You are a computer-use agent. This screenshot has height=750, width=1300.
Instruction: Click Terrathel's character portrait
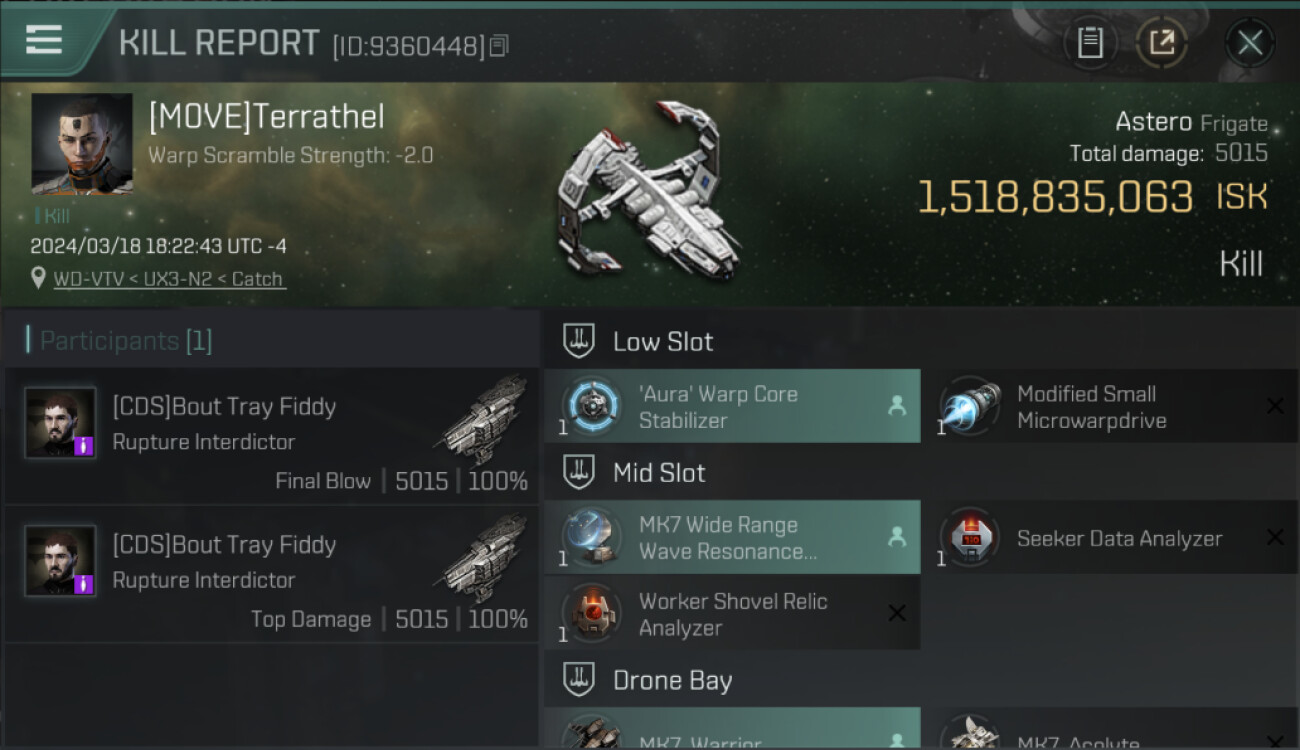82,144
